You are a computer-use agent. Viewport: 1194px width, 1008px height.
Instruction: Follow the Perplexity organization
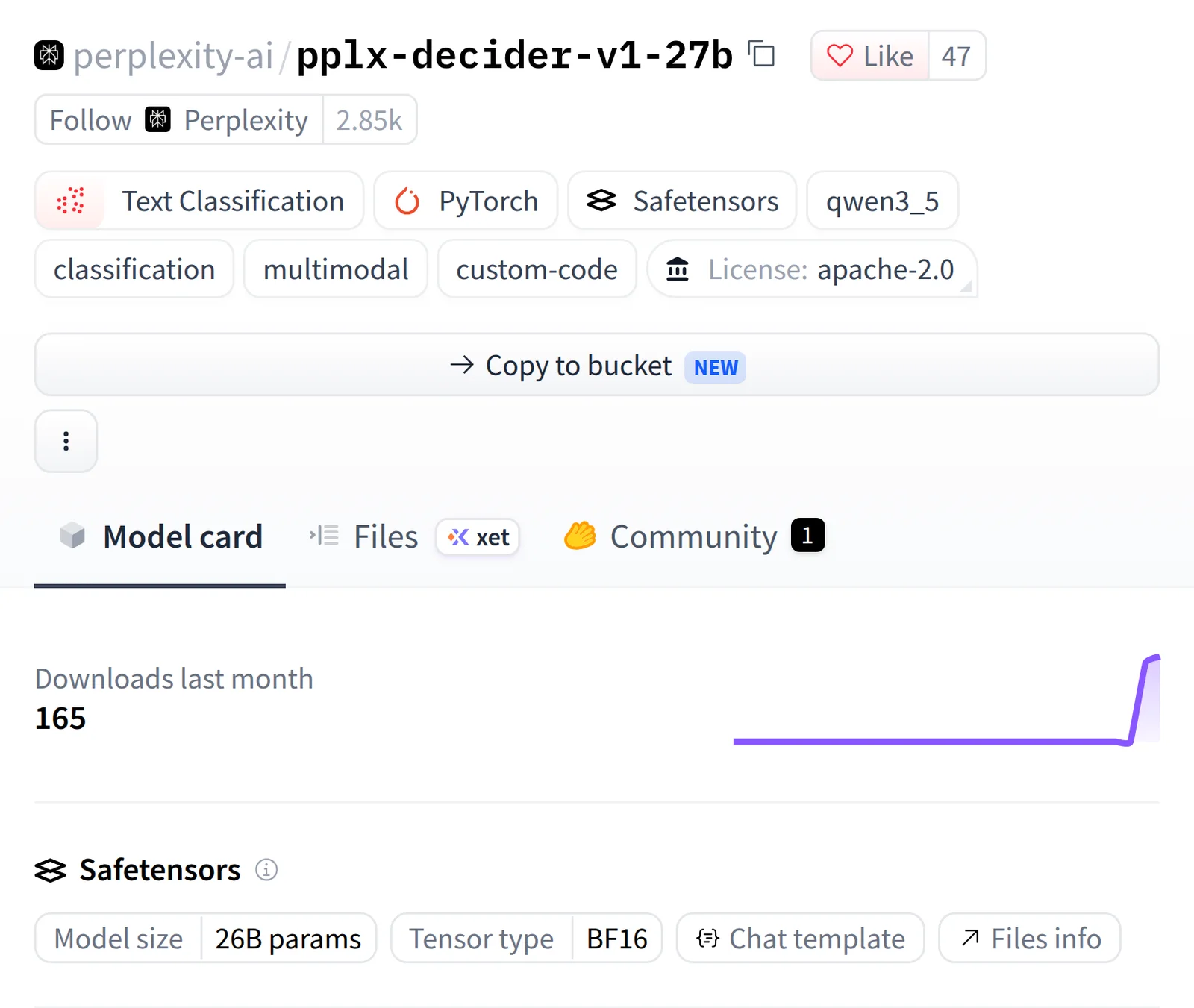[179, 119]
